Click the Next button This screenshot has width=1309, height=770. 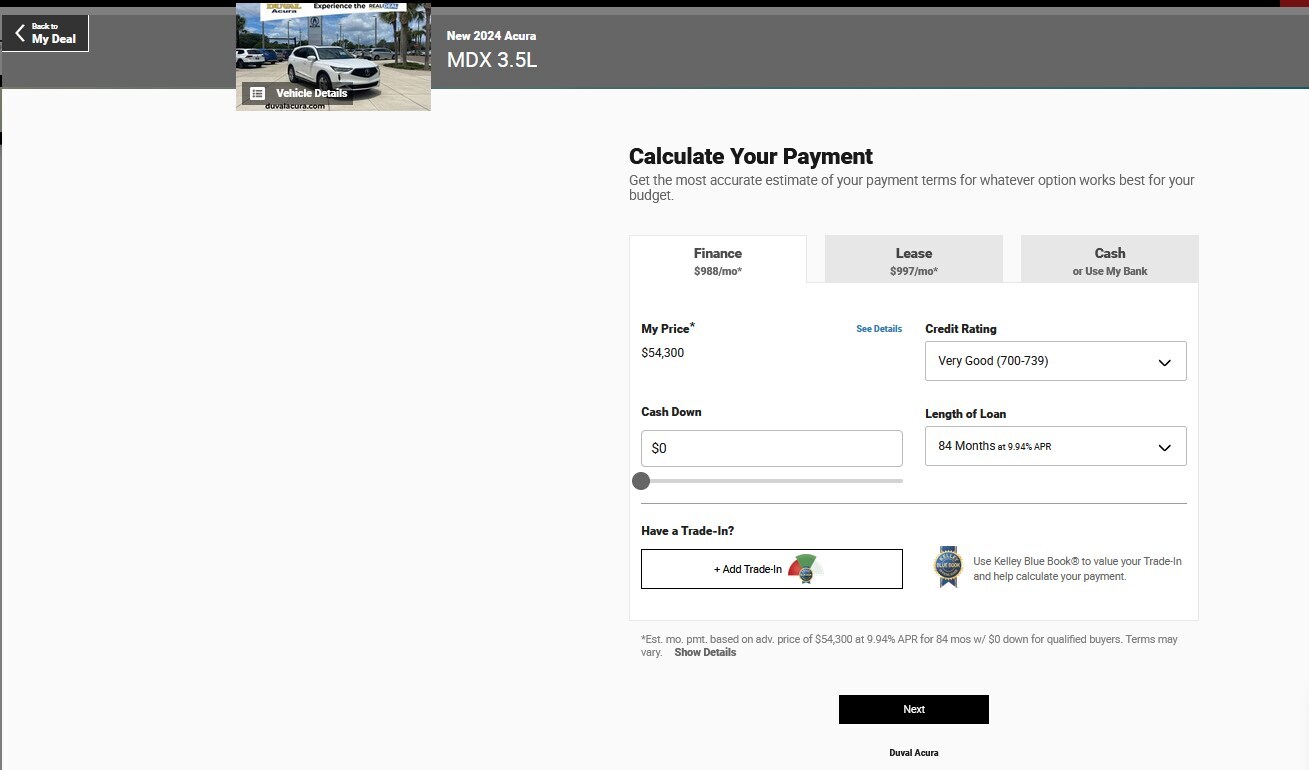[x=913, y=709]
